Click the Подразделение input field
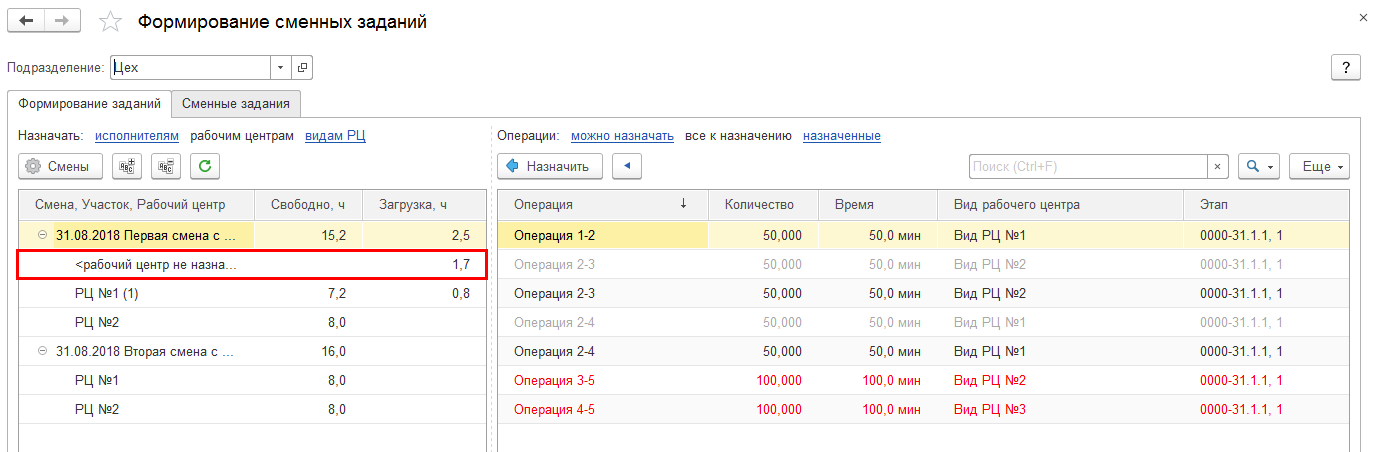Image resolution: width=1377 pixels, height=452 pixels. pos(190,68)
